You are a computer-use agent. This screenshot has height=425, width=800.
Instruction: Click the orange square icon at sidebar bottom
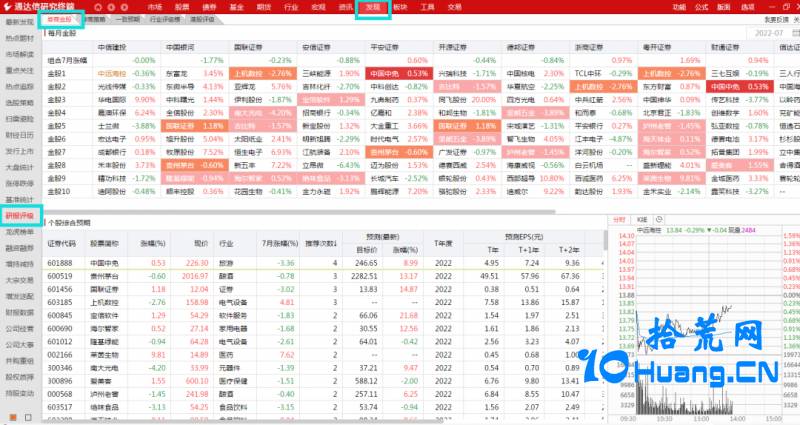click(13, 417)
